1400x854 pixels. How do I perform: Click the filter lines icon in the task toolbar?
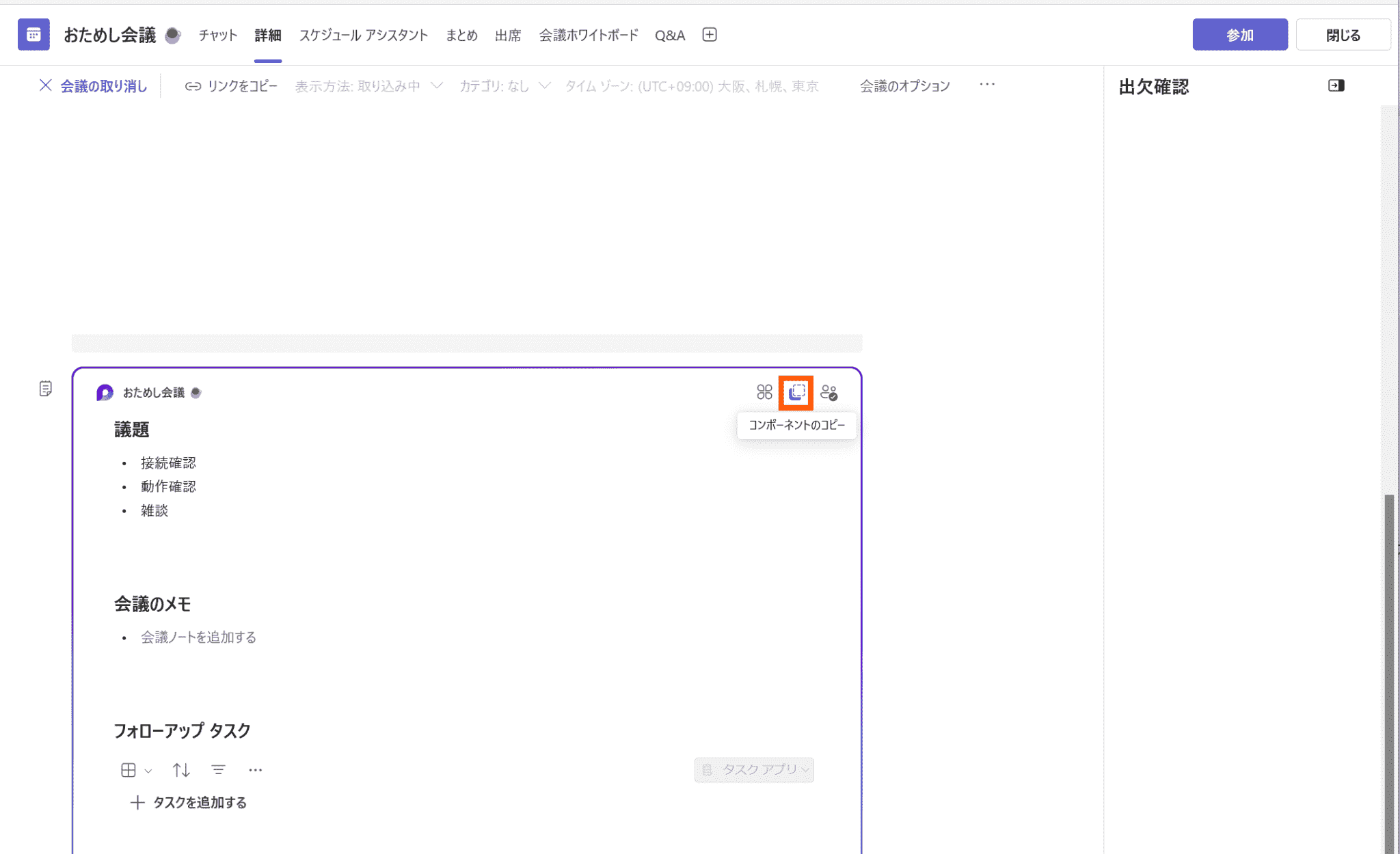coord(219,770)
